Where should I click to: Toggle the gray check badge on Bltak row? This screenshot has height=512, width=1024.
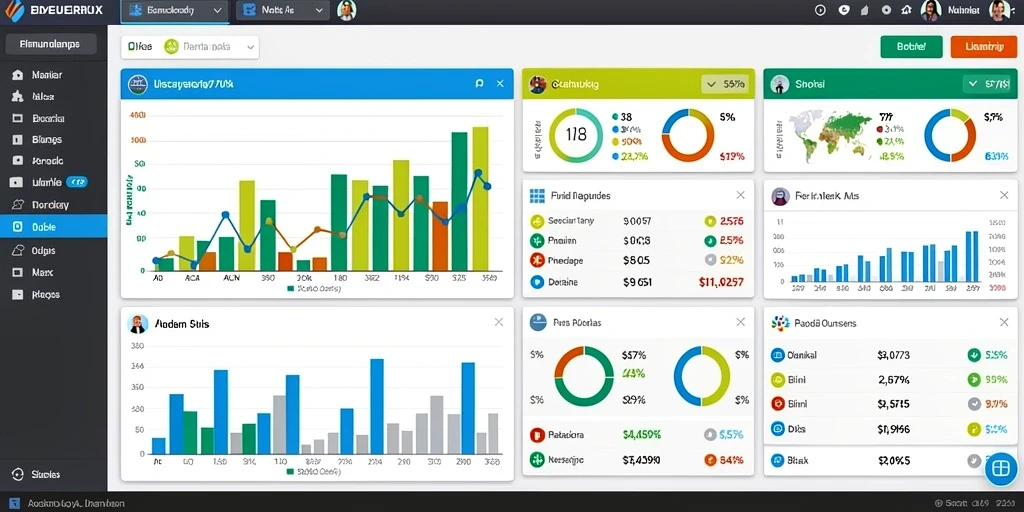pos(973,460)
